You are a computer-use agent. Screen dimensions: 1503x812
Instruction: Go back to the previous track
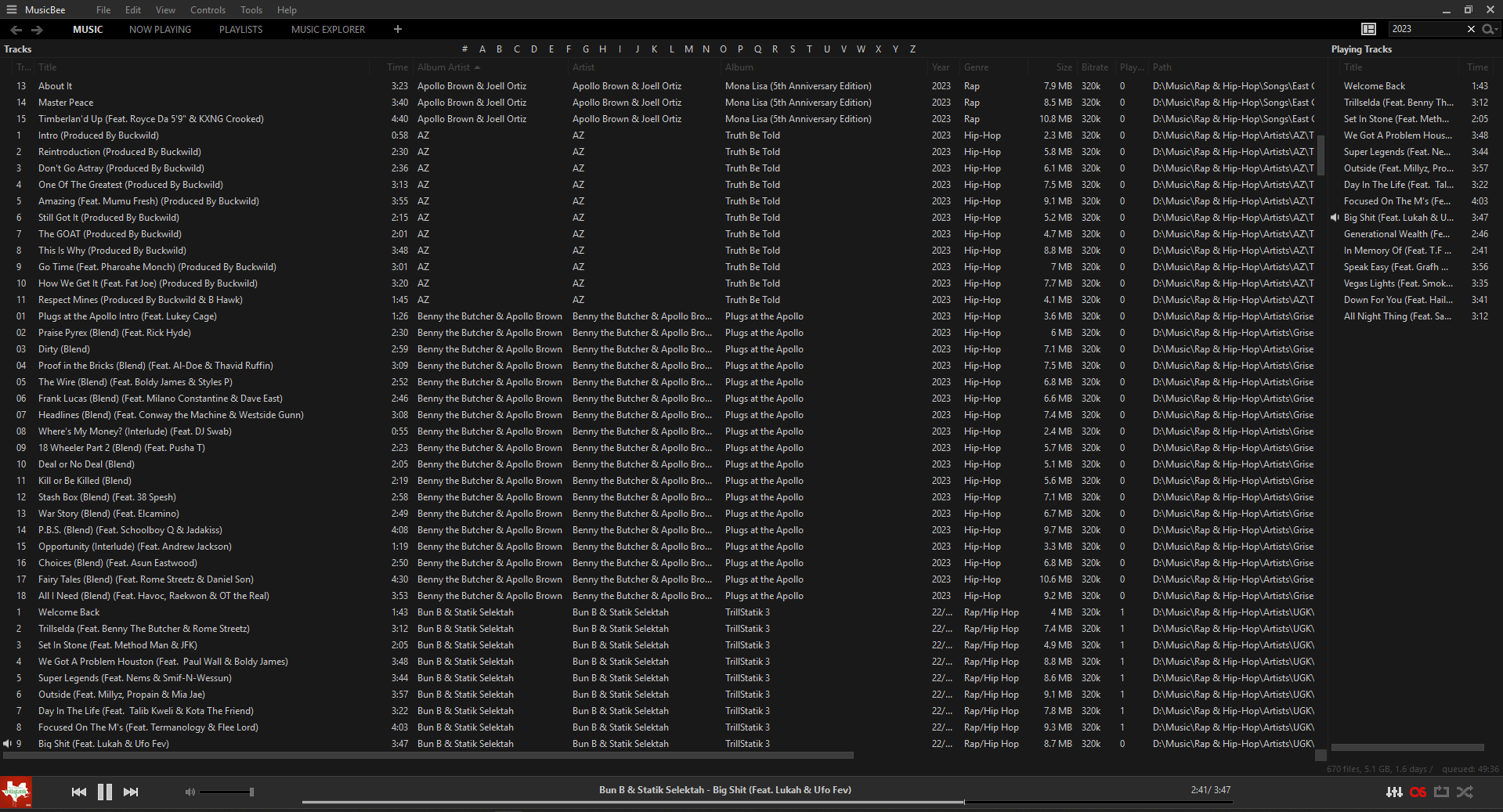[78, 792]
